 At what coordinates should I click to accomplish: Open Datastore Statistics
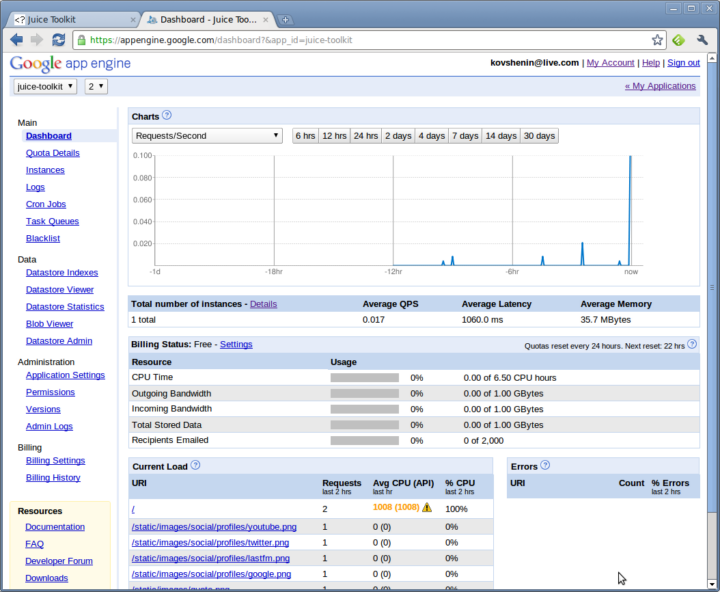coord(65,307)
